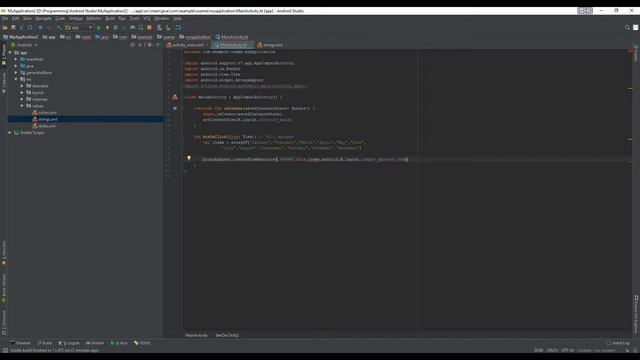Click btnOnClick() in the editor breadcrumb bar
Viewport: 640px width, 360px height.
[227, 335]
